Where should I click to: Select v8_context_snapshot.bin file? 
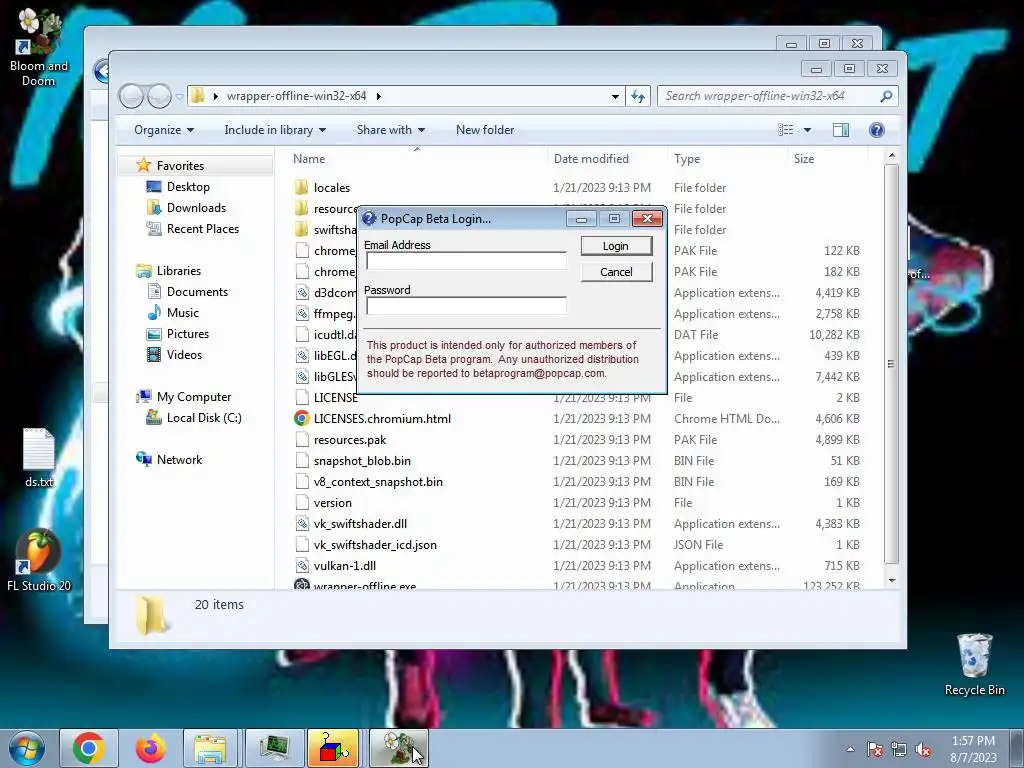tap(378, 482)
